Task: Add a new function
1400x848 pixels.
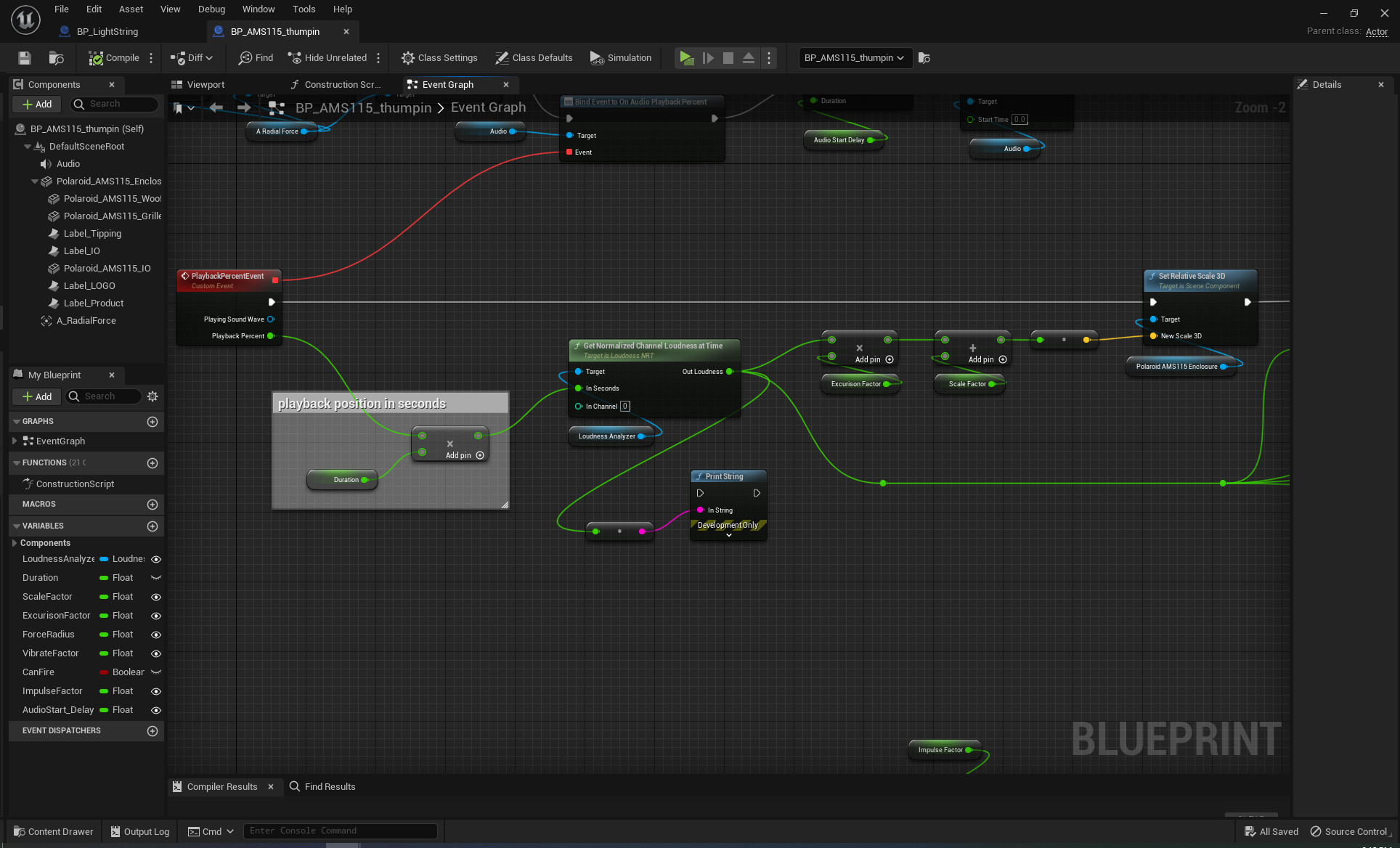Action: [x=152, y=463]
